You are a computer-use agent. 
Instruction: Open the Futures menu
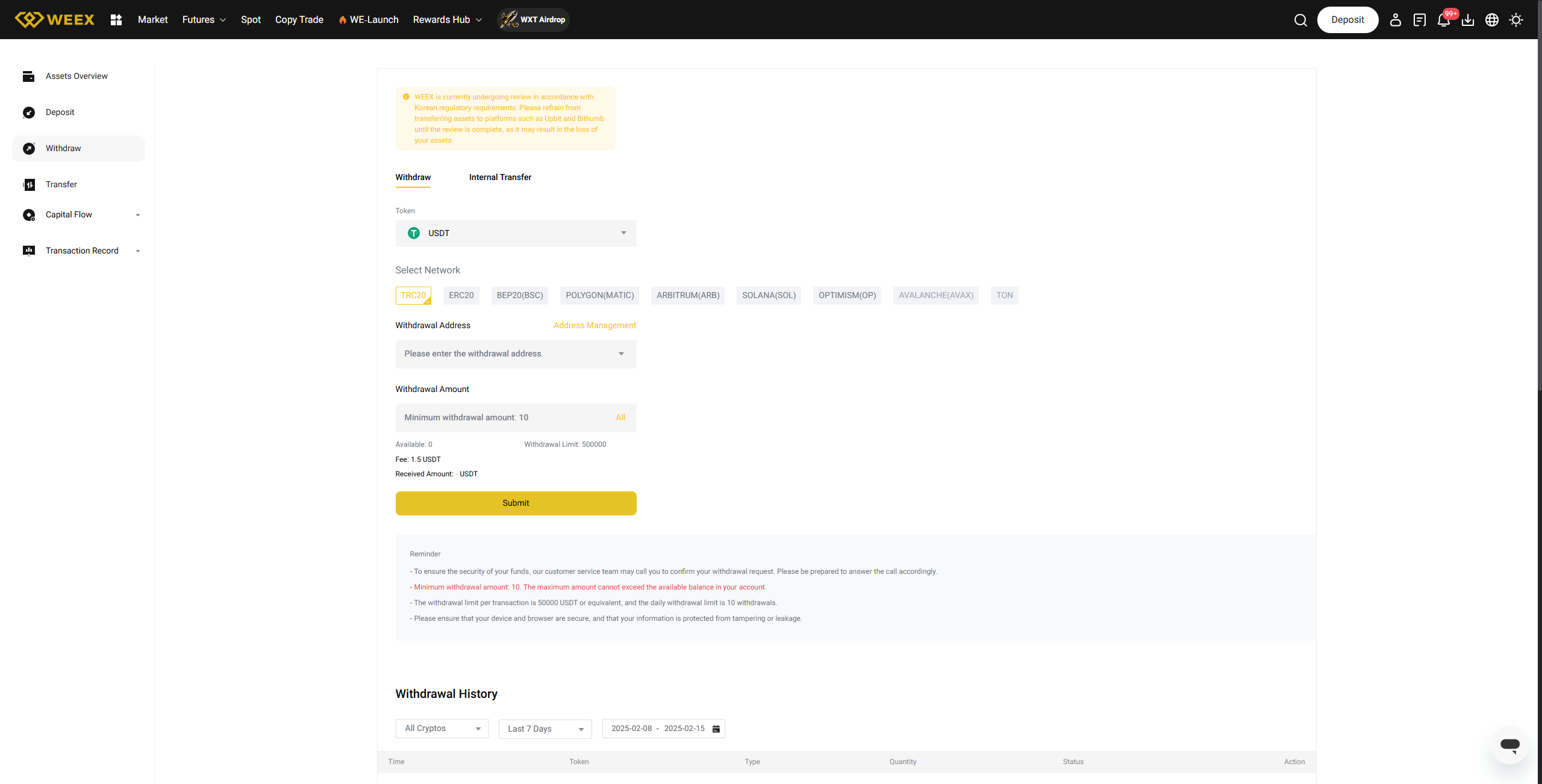[204, 19]
